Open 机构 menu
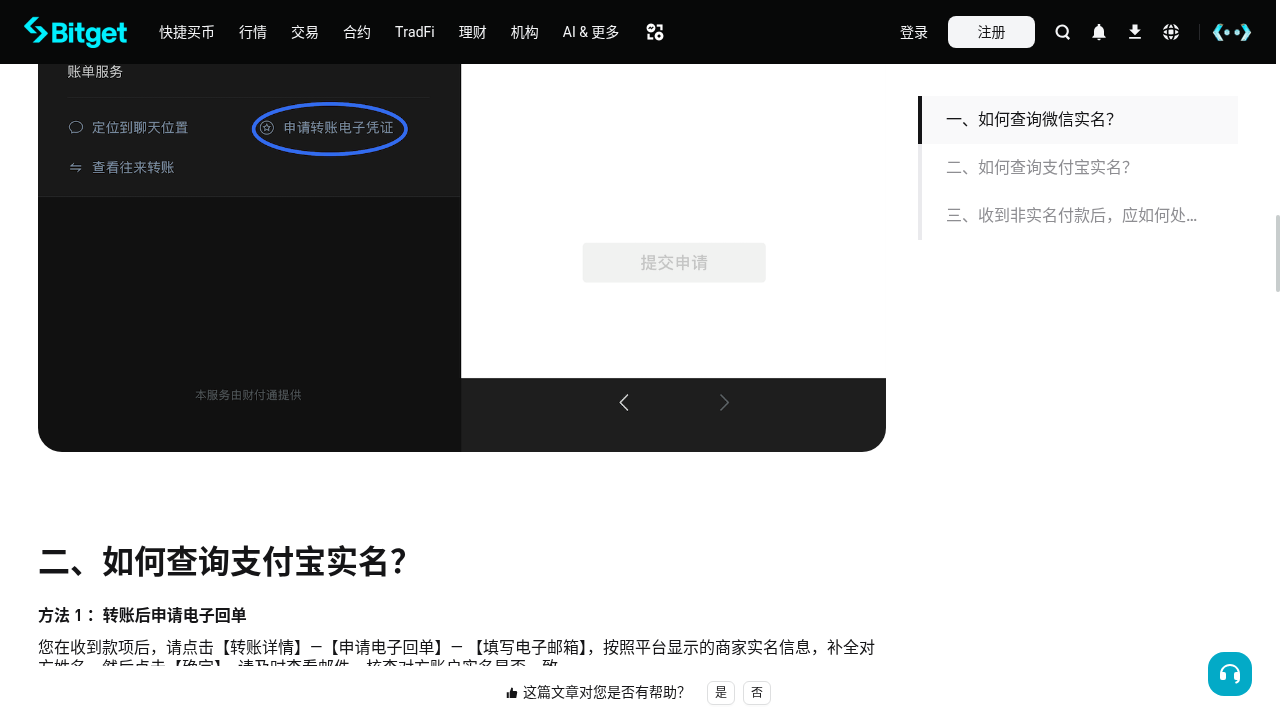Image resolution: width=1280 pixels, height=720 pixels. pos(525,32)
